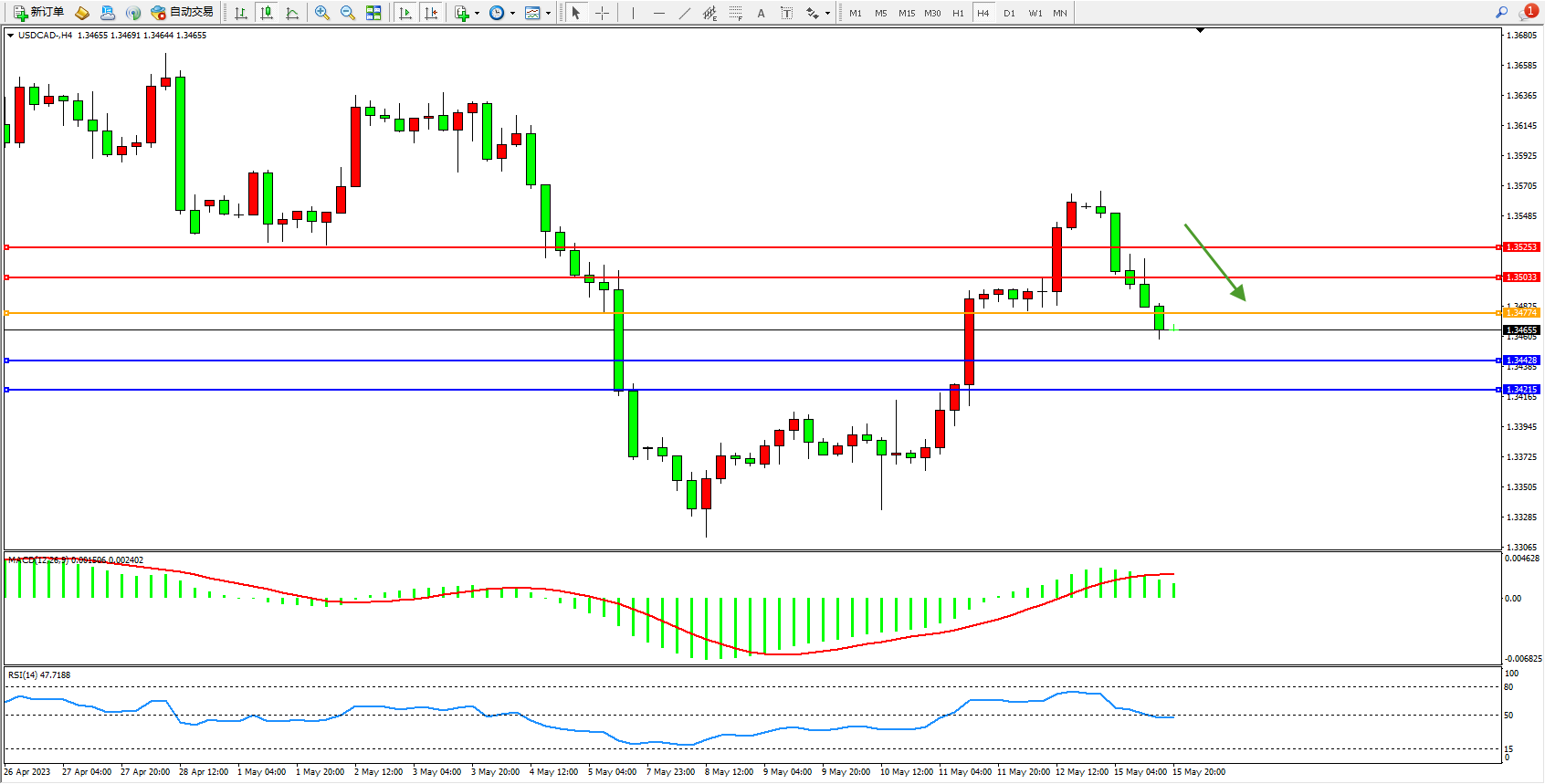This screenshot has width=1545, height=784.
Task: Toggle chart shift from the right edge
Action: 431,13
